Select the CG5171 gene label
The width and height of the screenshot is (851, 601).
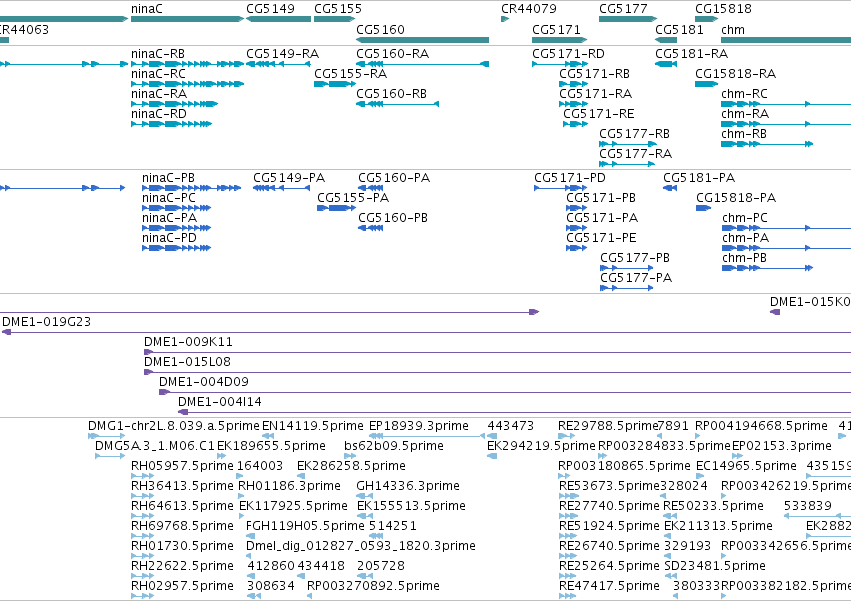[x=556, y=29]
